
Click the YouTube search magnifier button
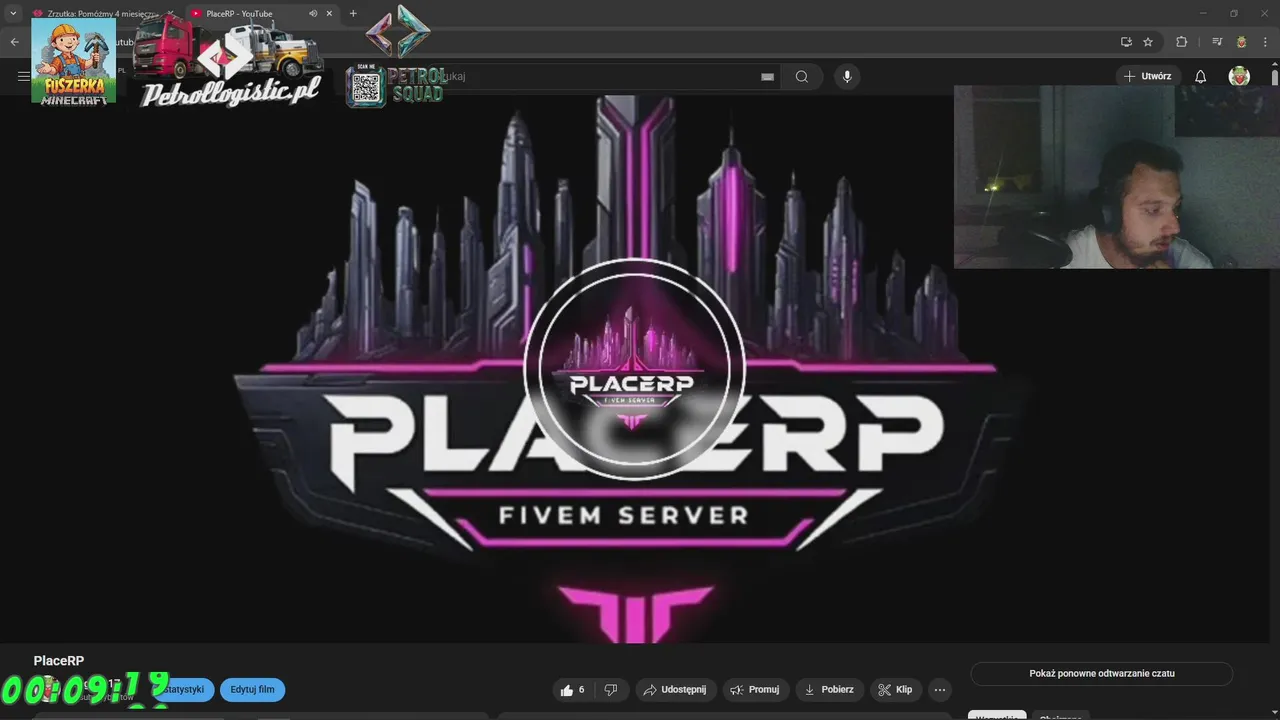pos(802,76)
